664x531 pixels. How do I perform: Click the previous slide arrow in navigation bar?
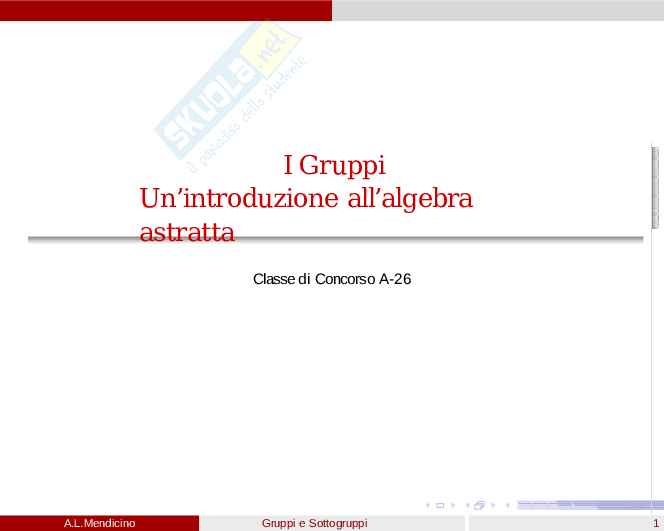429,506
